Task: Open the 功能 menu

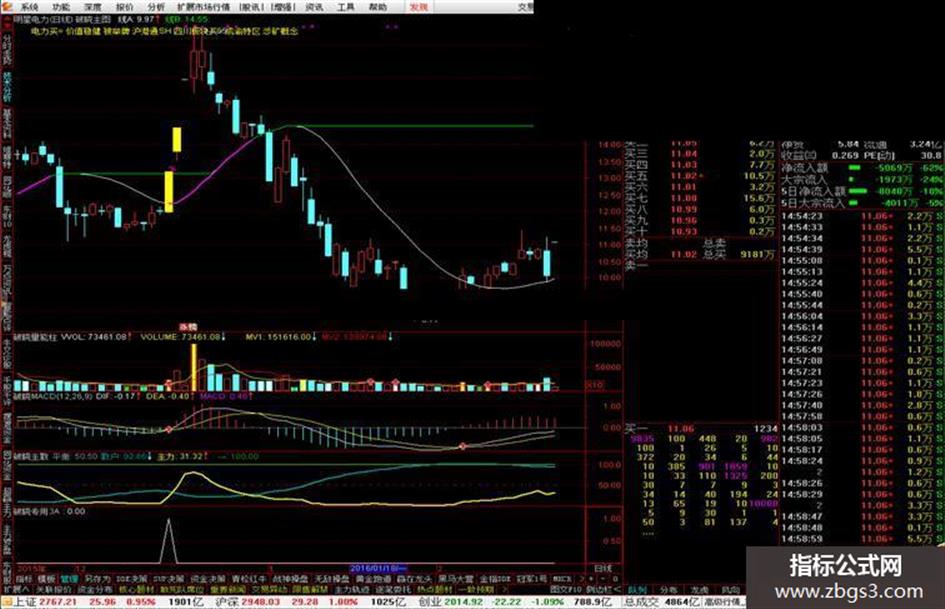Action: (x=60, y=7)
